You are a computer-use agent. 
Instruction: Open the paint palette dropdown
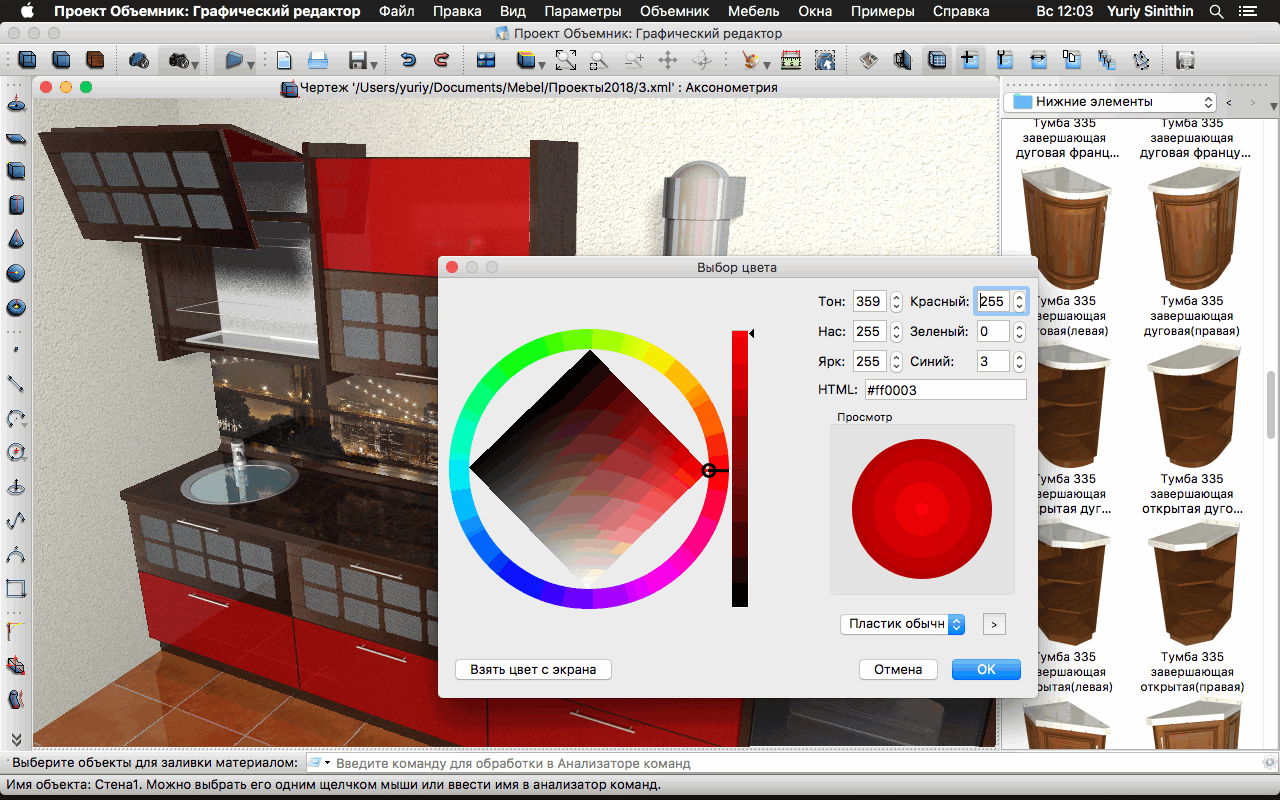[766, 65]
